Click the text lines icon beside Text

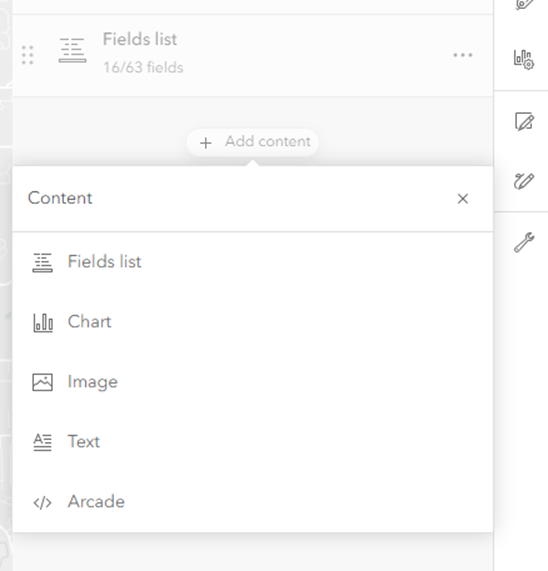point(43,442)
